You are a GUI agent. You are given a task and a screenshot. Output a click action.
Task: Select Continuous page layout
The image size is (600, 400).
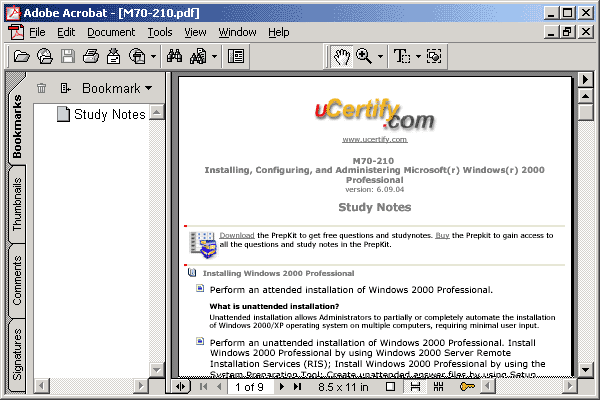click(x=415, y=387)
